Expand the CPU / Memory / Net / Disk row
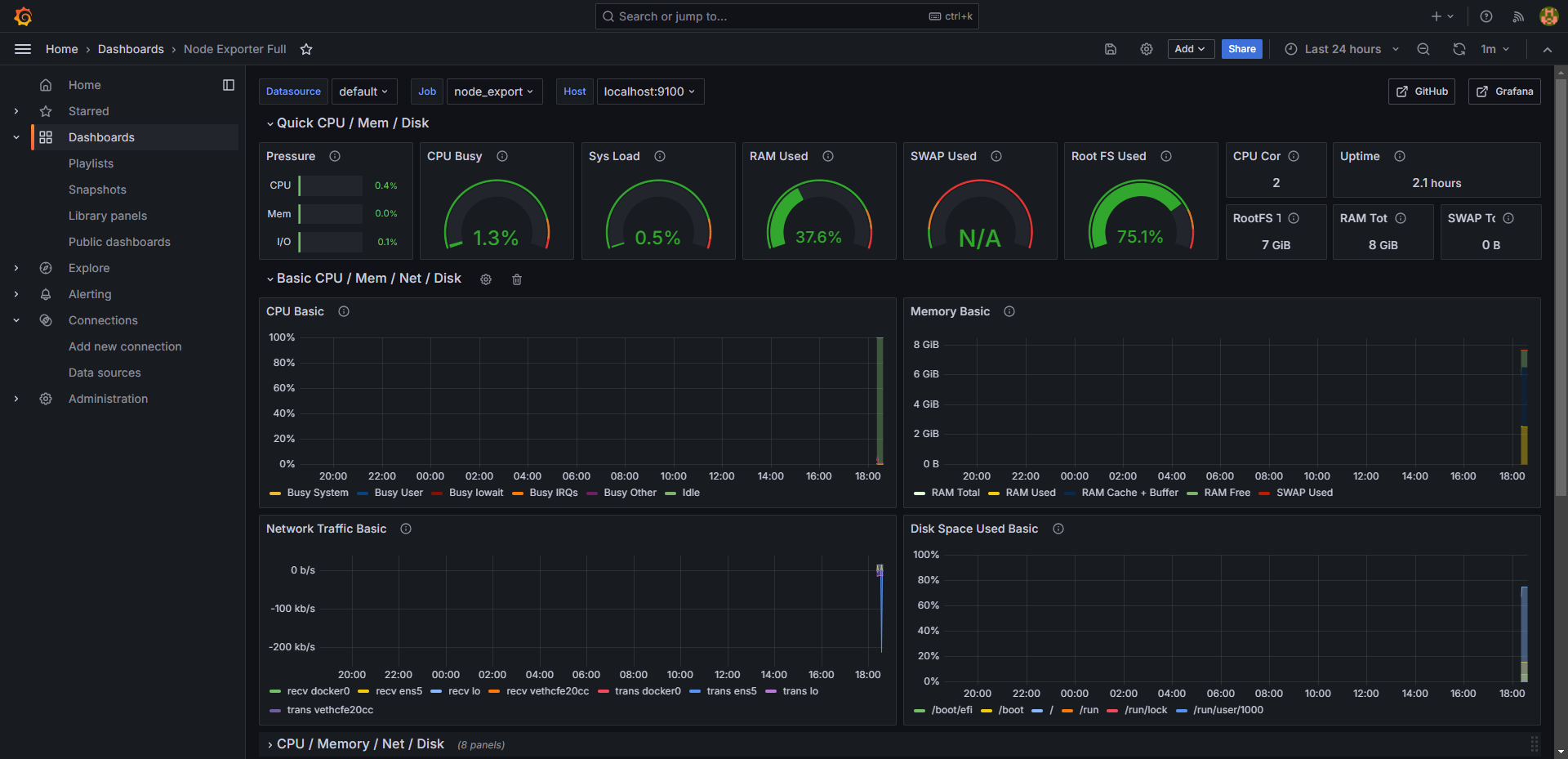The image size is (1568, 759). click(x=359, y=743)
